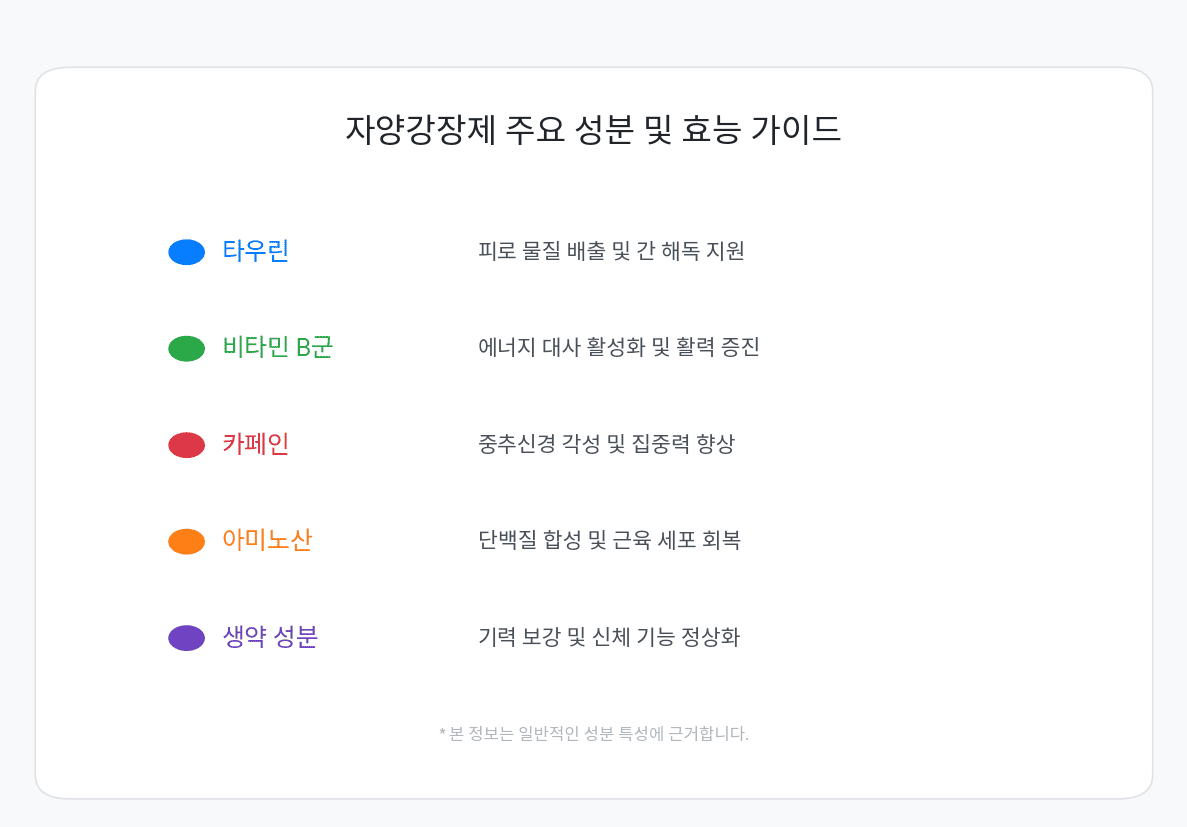
Task: Click the blue dot beside 타우린
Action: point(187,252)
